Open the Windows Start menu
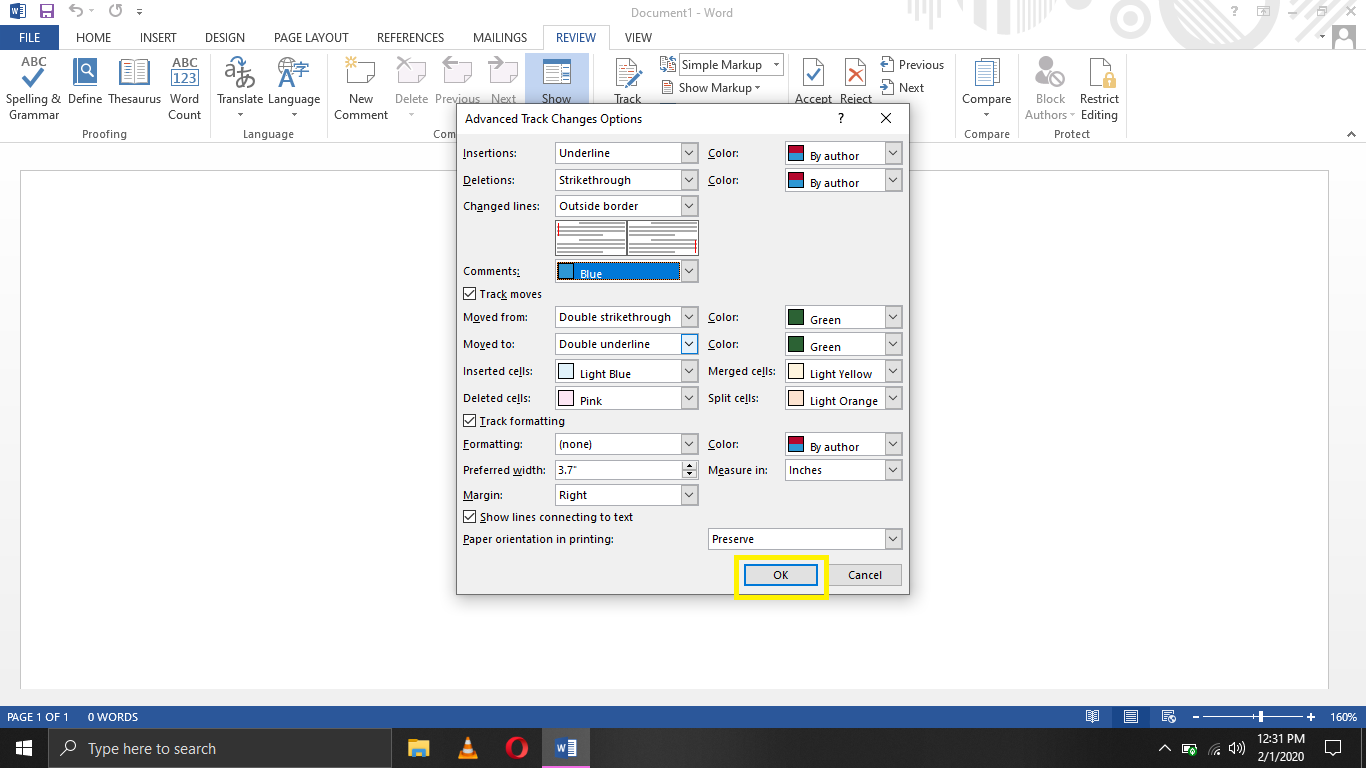 (x=23, y=748)
